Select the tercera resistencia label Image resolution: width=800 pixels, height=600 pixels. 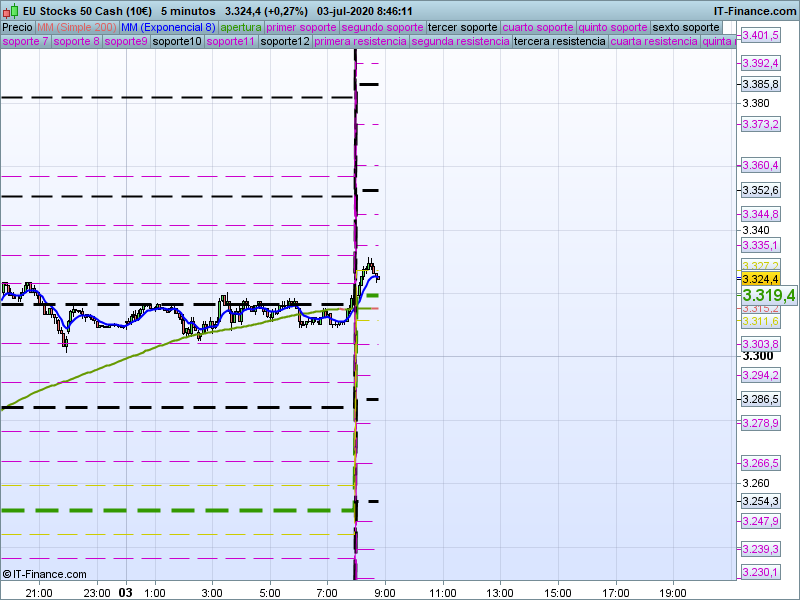[559, 42]
